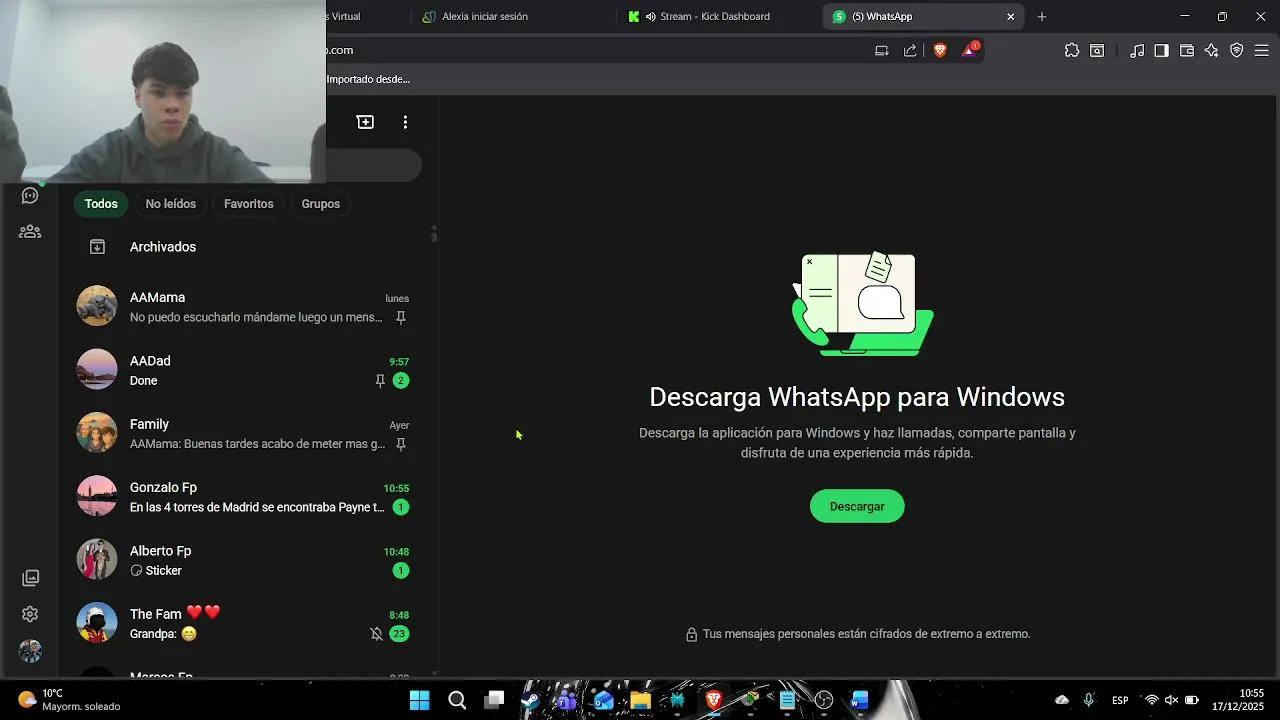
Task: Open the AADad chat
Action: click(x=248, y=370)
